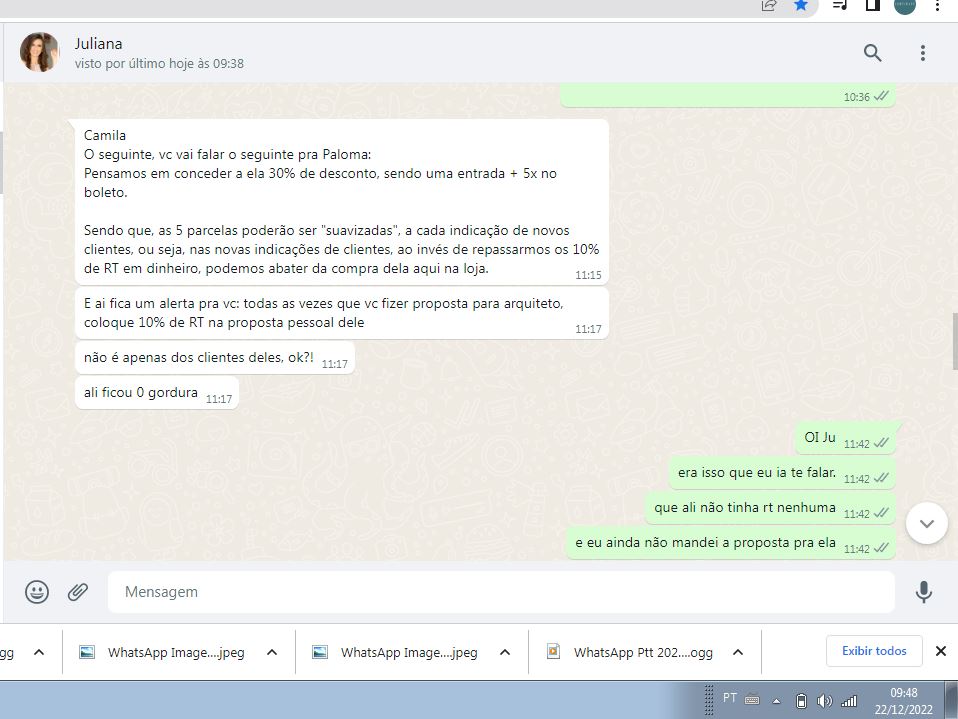Expand options for leftmost cut-off ogg download
This screenshot has height=719, width=958.
39,652
